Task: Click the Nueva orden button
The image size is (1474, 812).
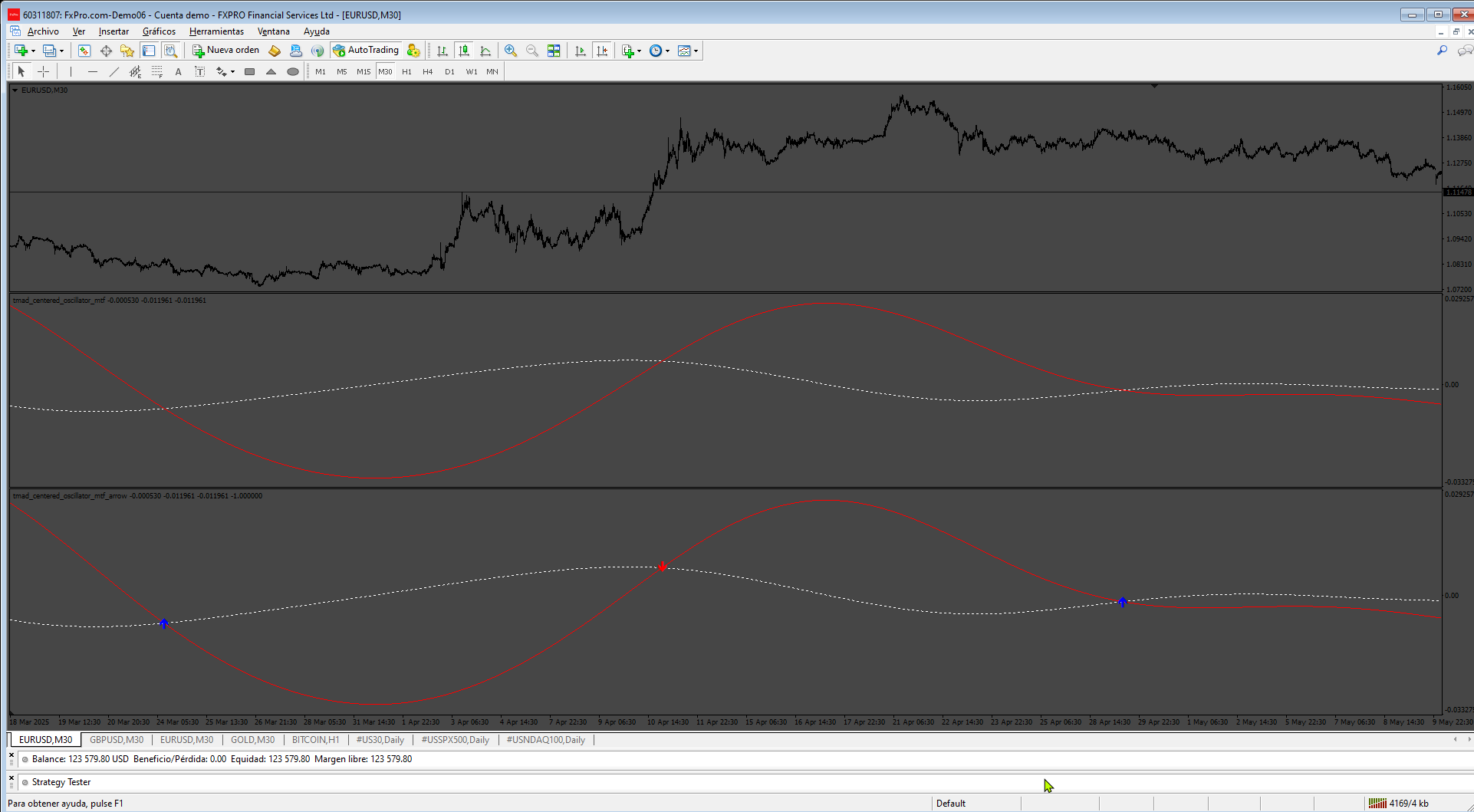Action: (226, 51)
